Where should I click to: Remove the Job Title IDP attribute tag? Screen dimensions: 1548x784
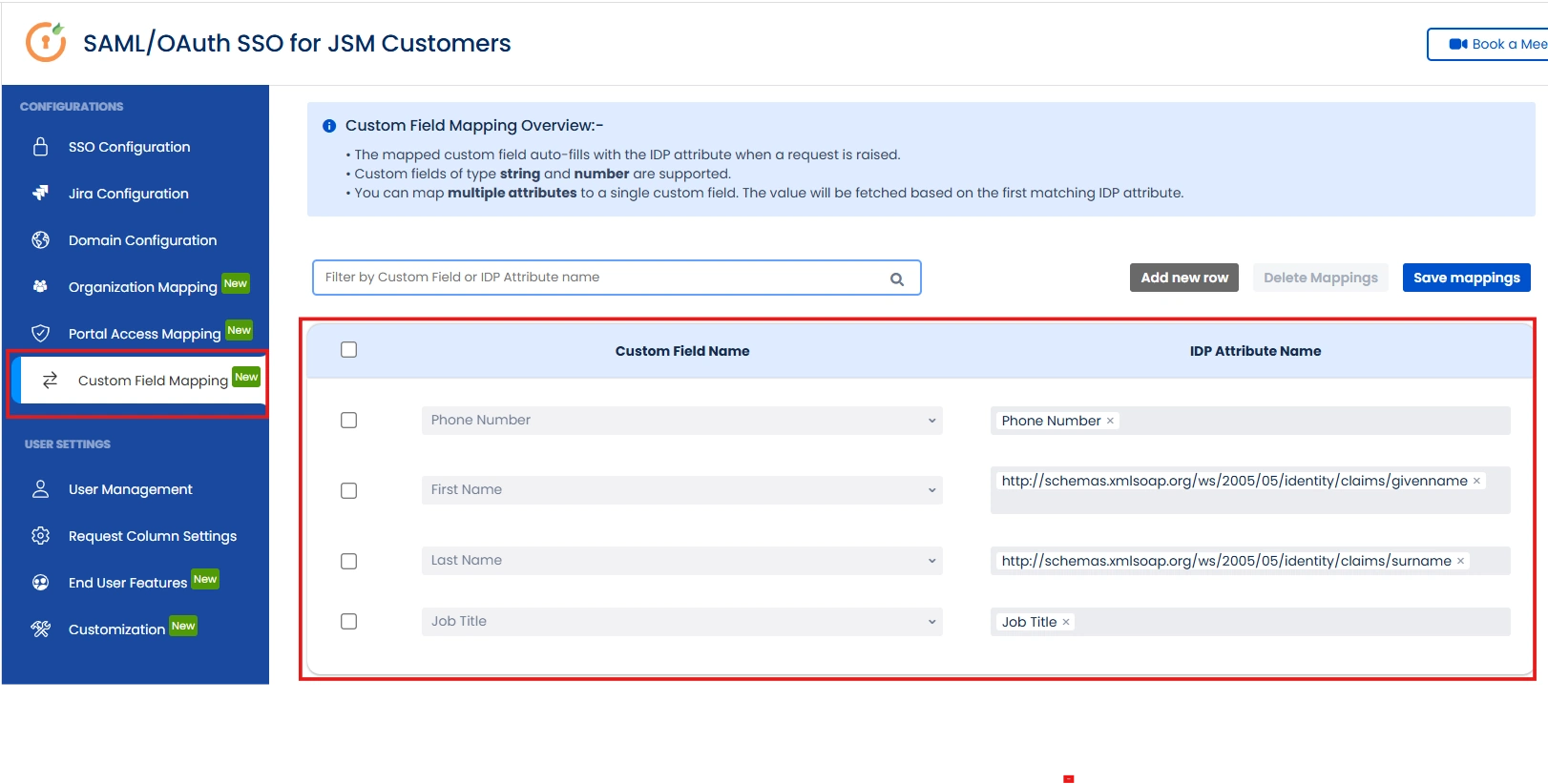coord(1066,622)
